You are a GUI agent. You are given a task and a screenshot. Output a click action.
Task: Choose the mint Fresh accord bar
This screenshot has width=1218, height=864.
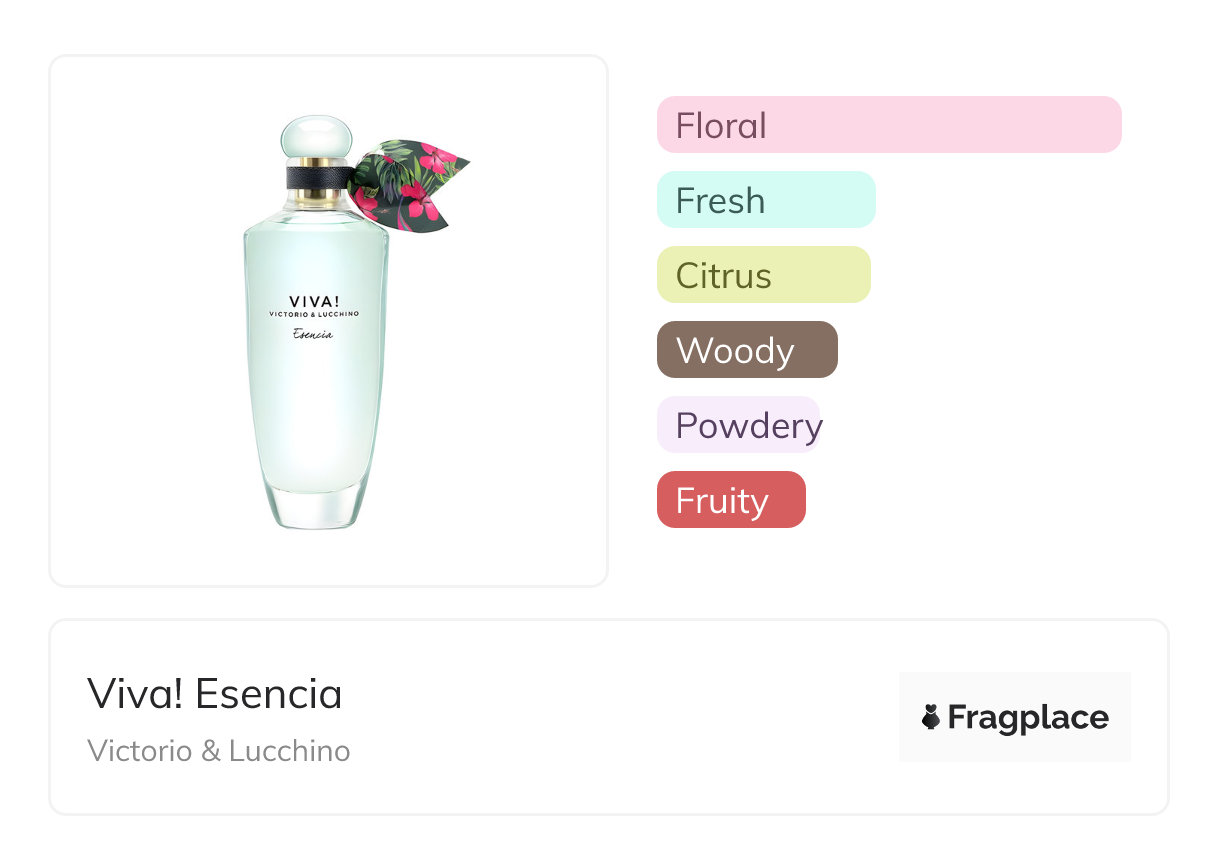[766, 200]
